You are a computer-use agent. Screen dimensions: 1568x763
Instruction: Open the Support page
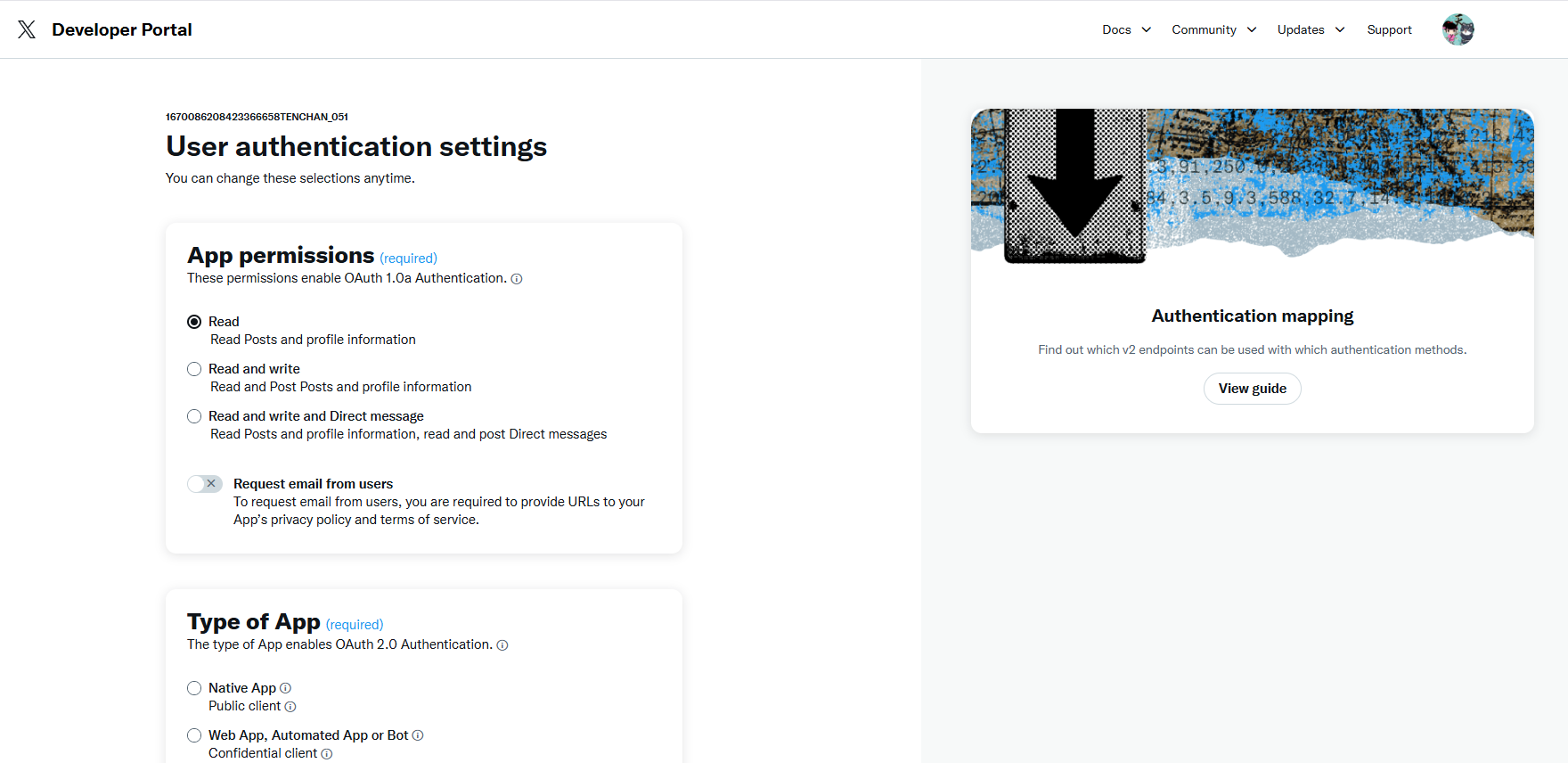tap(1389, 29)
